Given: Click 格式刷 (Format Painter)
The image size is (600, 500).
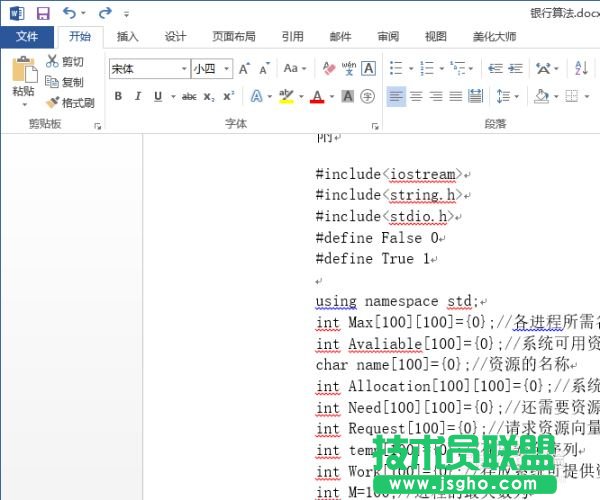Looking at the screenshot, I should pos(70,103).
